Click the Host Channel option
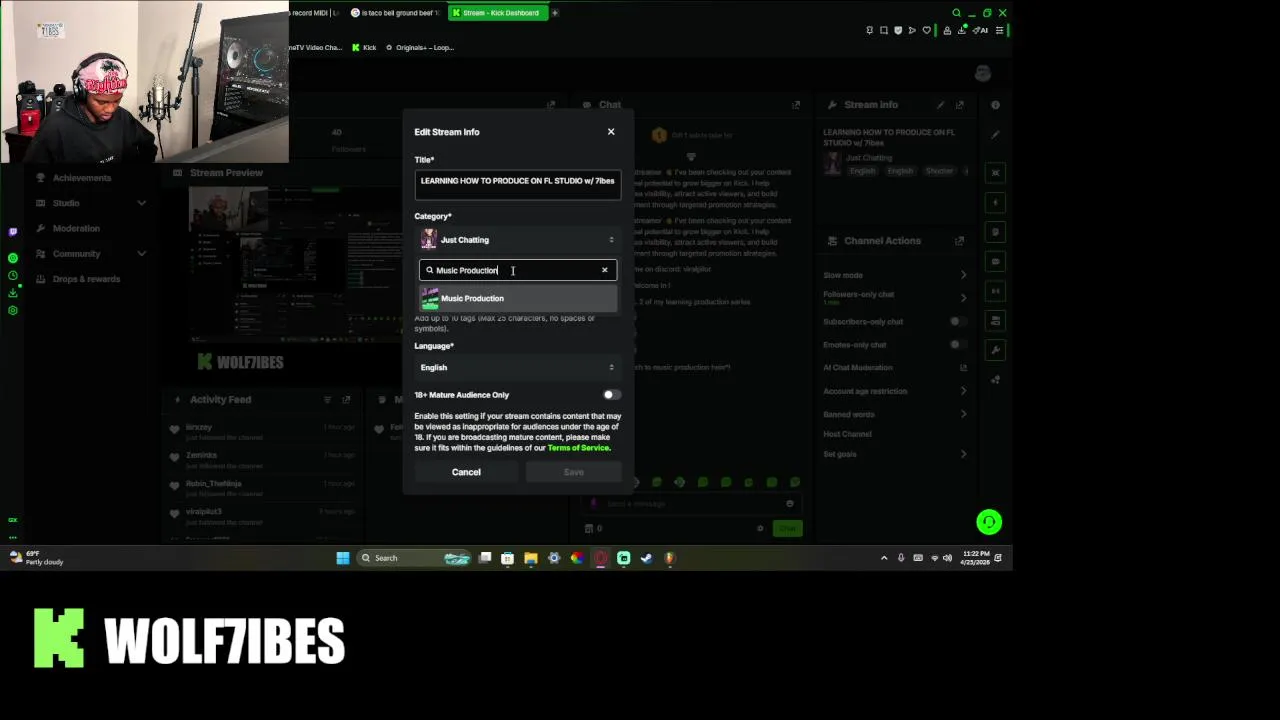The height and width of the screenshot is (720, 1280). pyautogui.click(x=848, y=434)
